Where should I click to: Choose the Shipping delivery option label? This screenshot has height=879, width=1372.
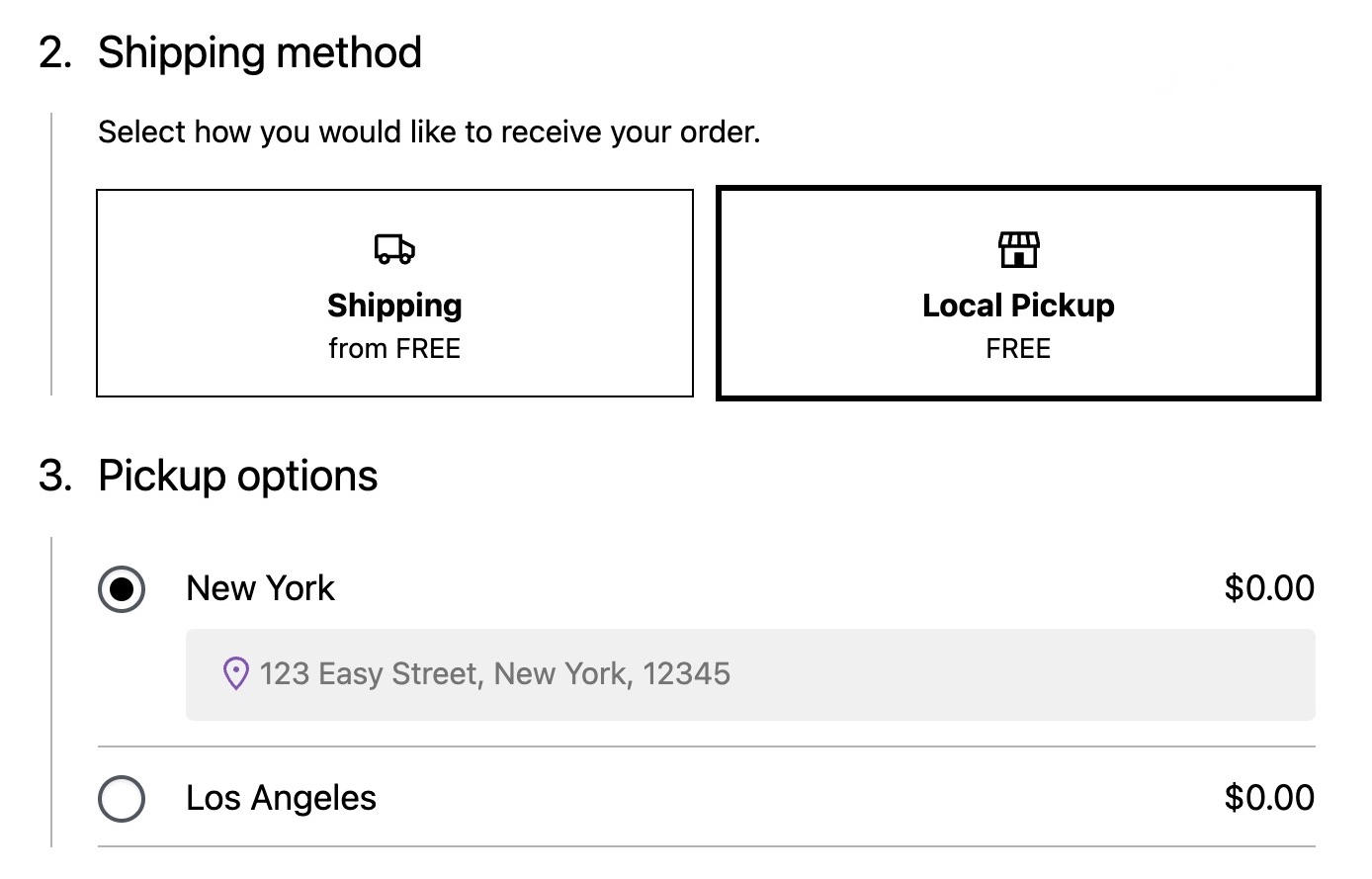(x=394, y=306)
